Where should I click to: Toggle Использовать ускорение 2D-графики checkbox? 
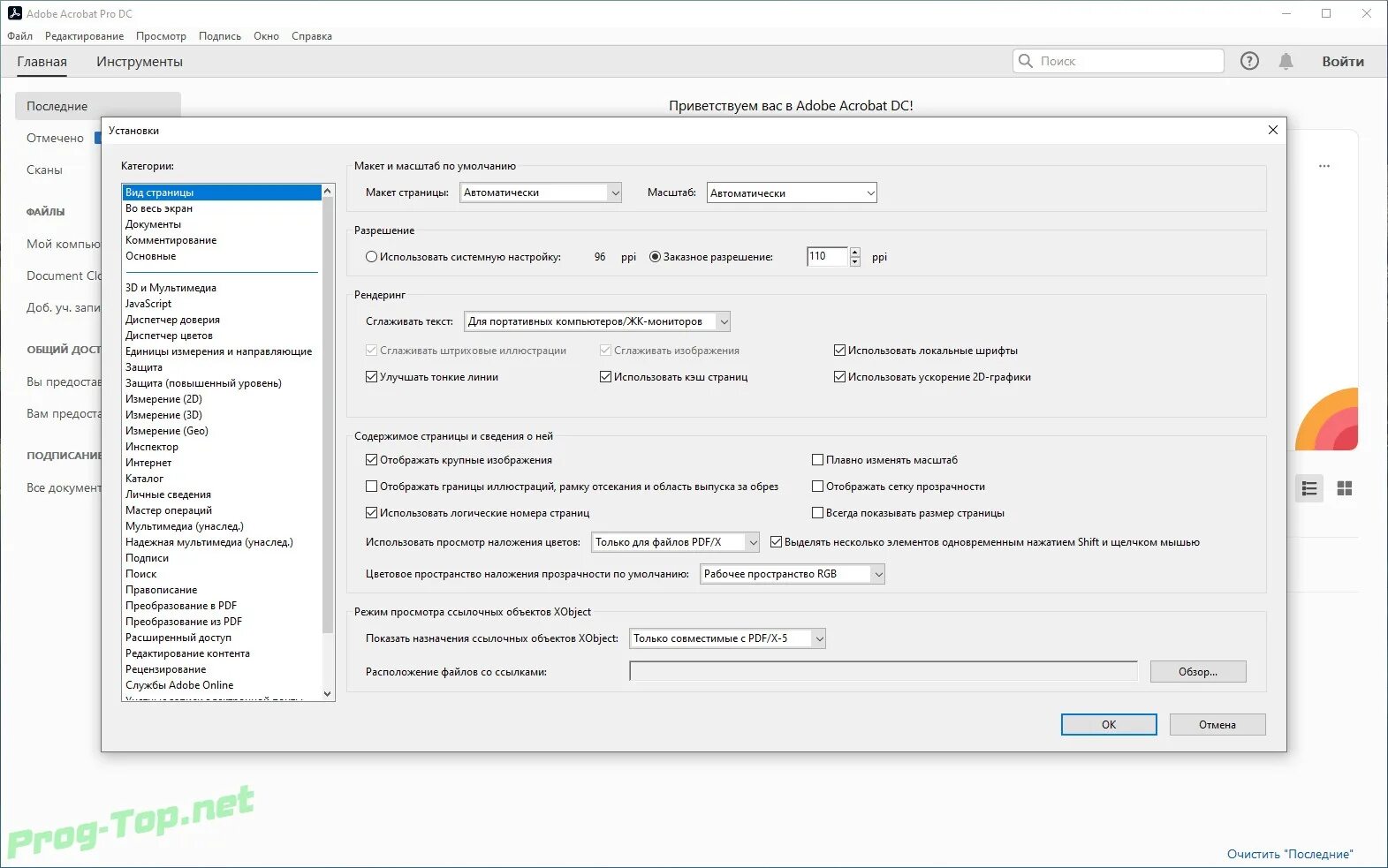(839, 377)
